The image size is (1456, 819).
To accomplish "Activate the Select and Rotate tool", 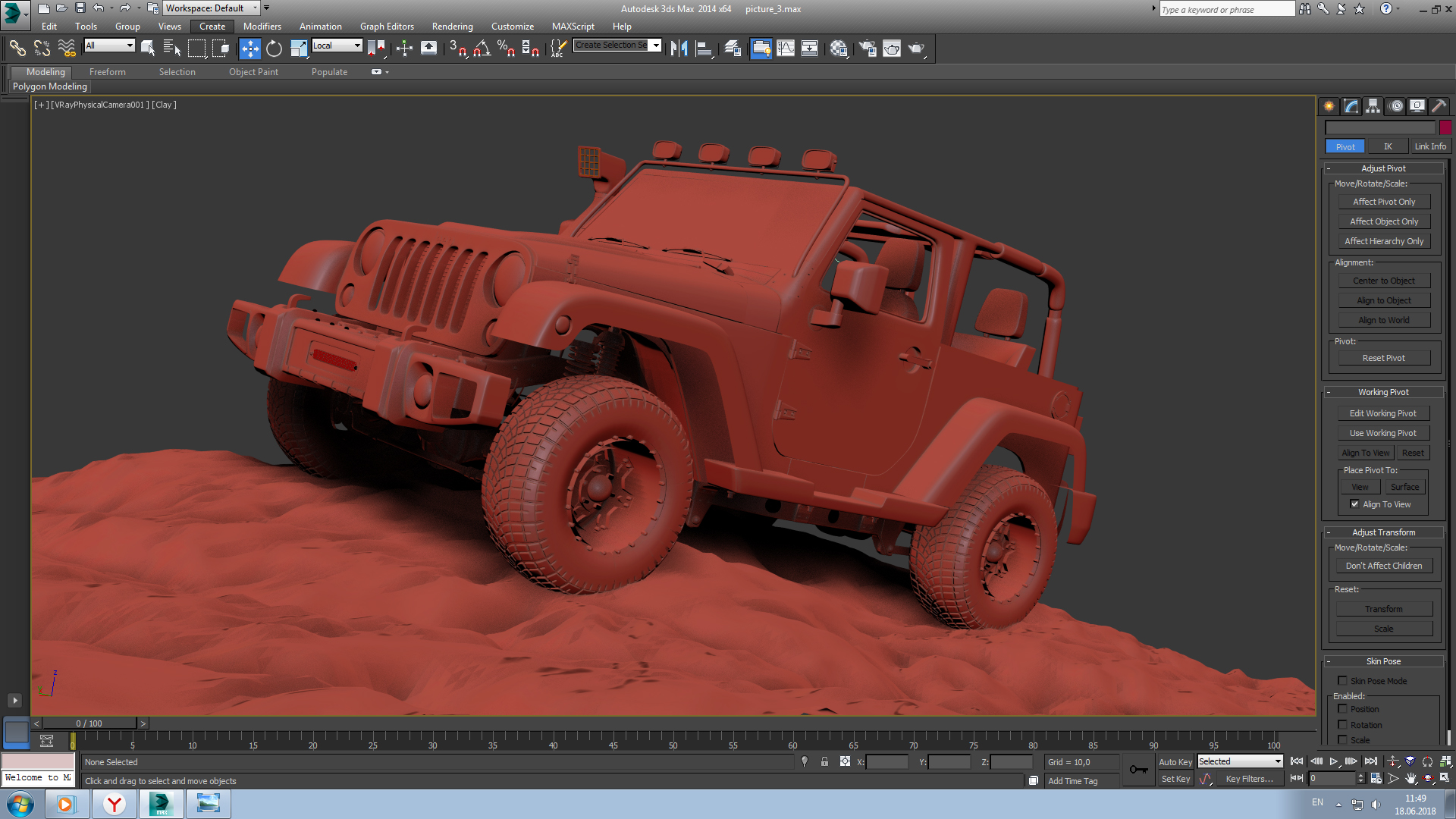I will [274, 49].
